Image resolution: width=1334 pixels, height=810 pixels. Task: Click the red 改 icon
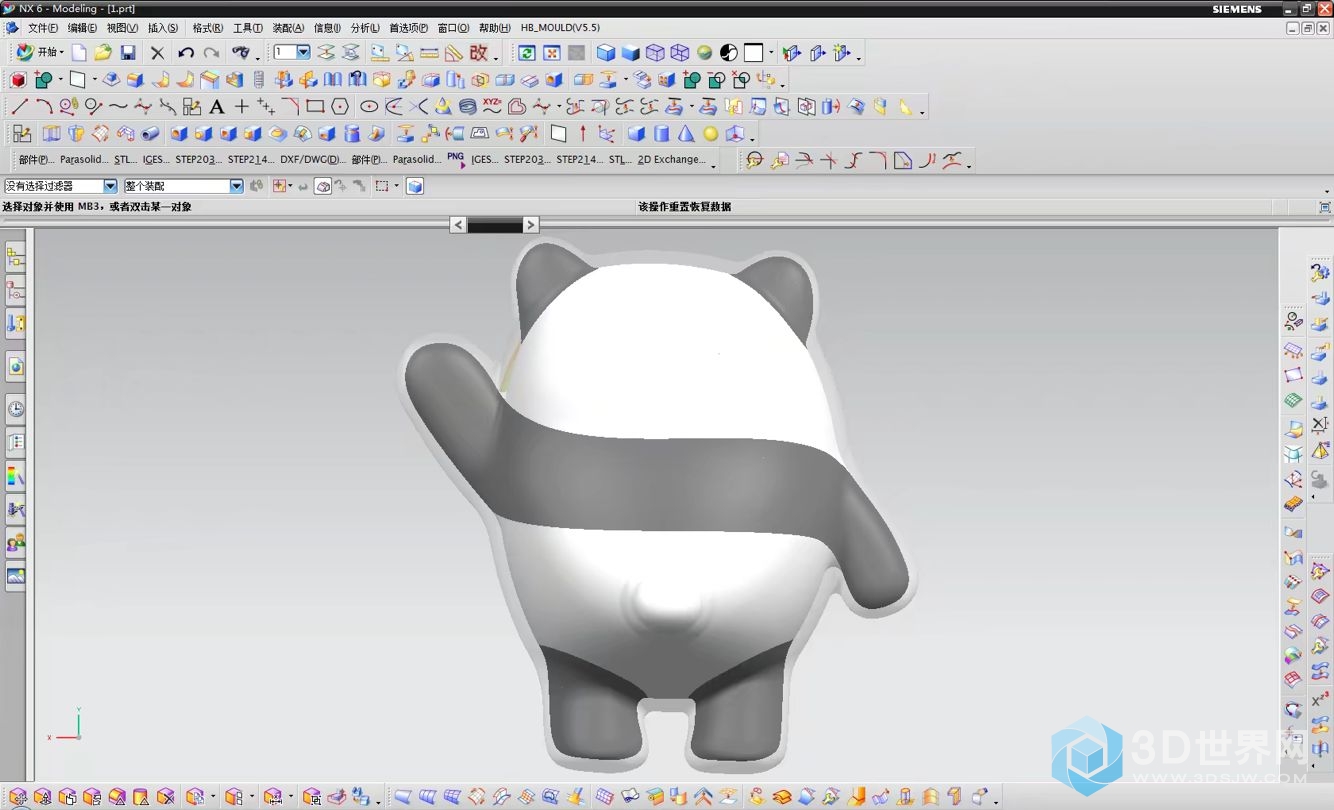click(x=479, y=53)
